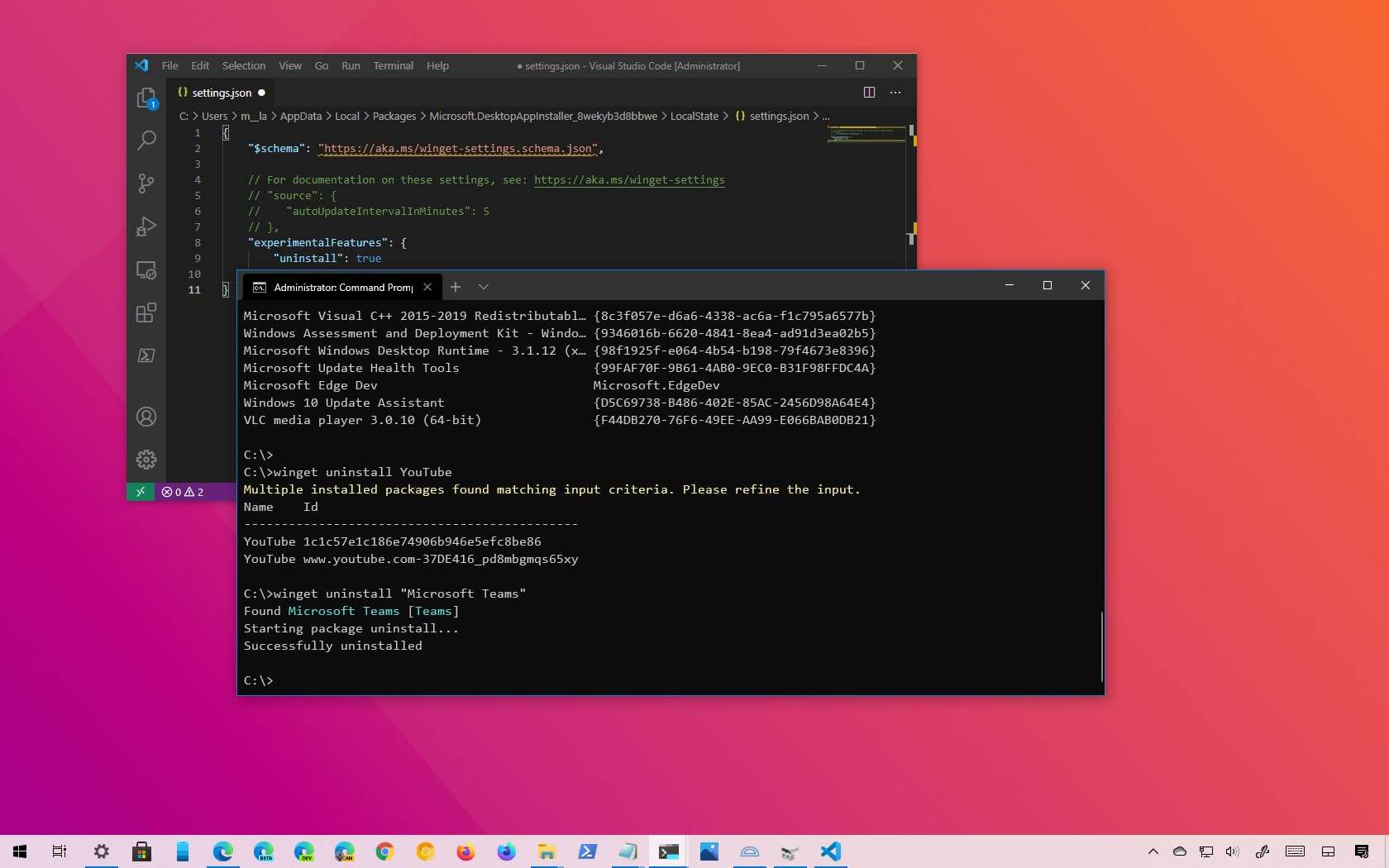Follow the winget-settings documentation link
The width and height of the screenshot is (1389, 868).
(x=630, y=180)
